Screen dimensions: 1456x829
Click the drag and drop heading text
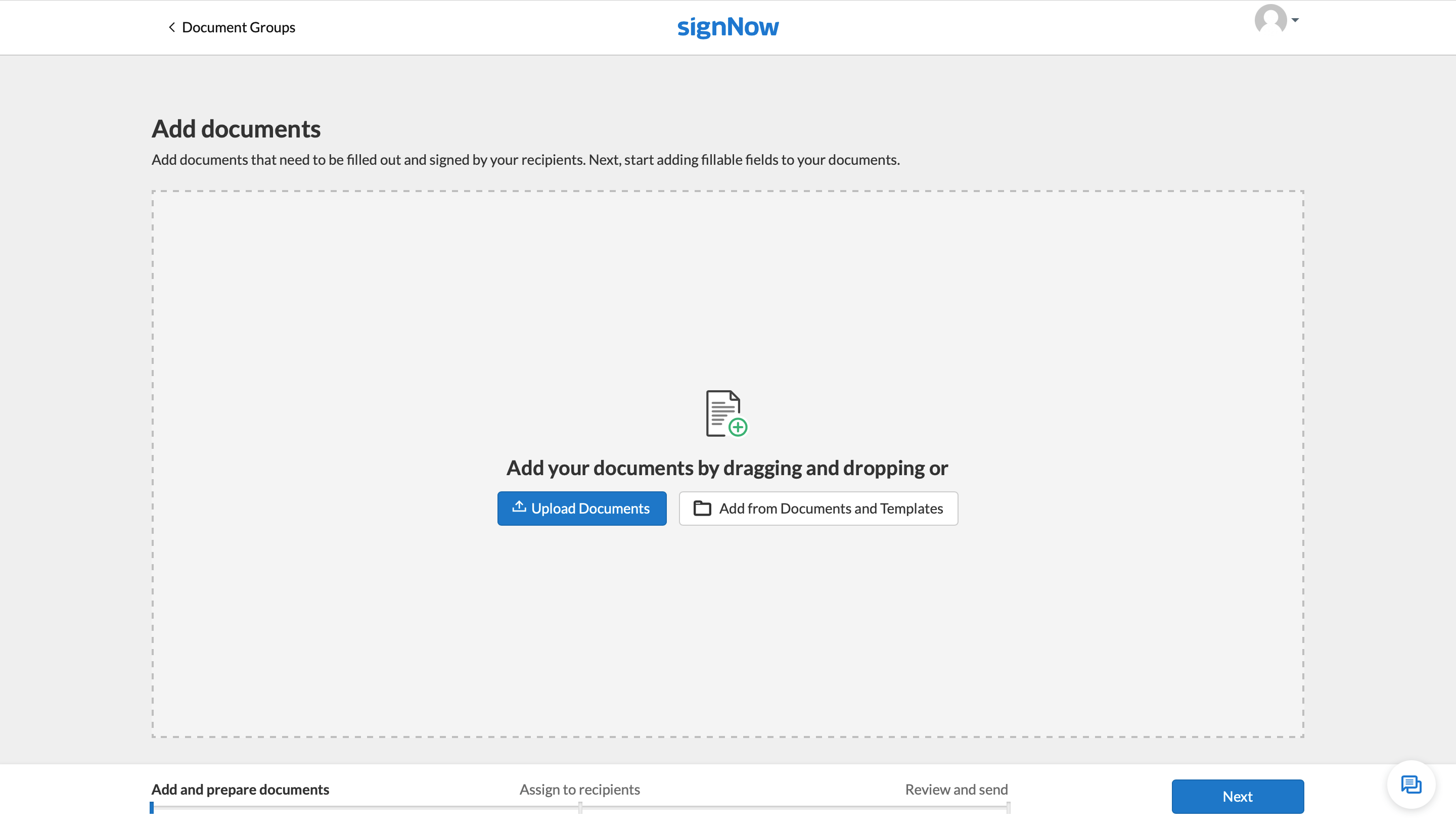(726, 468)
